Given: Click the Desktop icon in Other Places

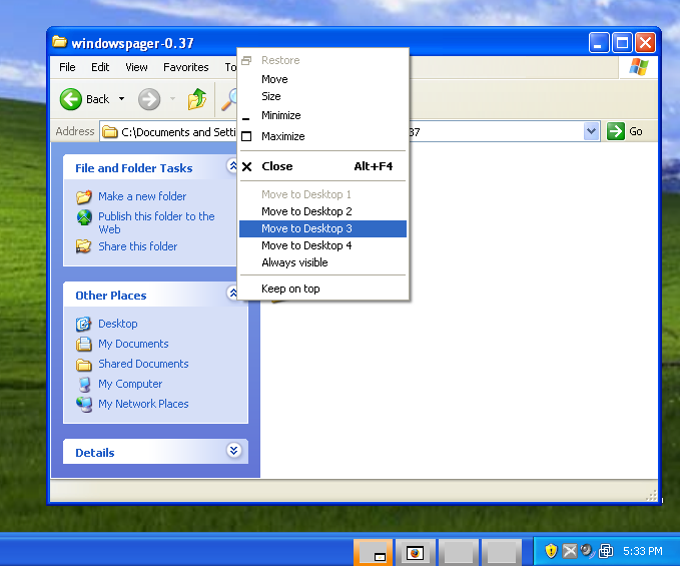Looking at the screenshot, I should (84, 324).
